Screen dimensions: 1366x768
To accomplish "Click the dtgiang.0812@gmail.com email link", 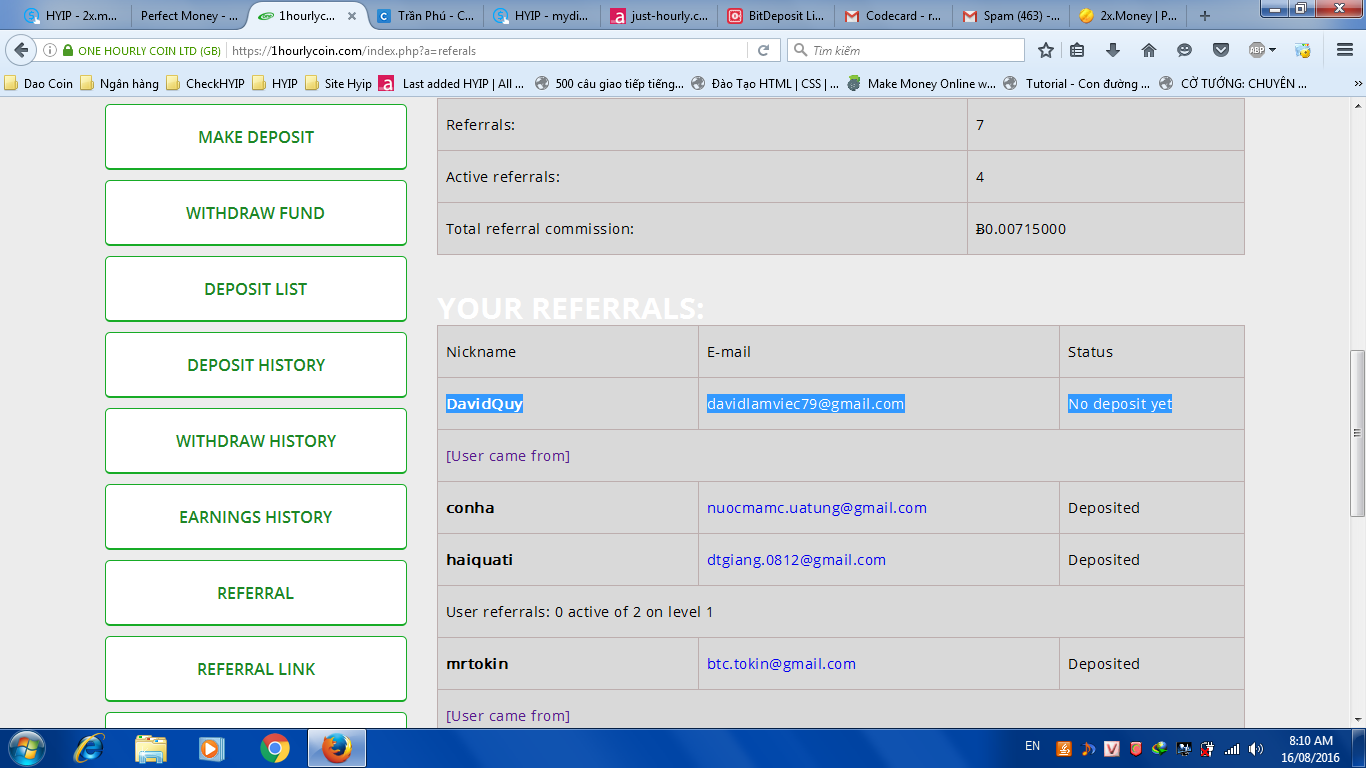I will point(796,560).
